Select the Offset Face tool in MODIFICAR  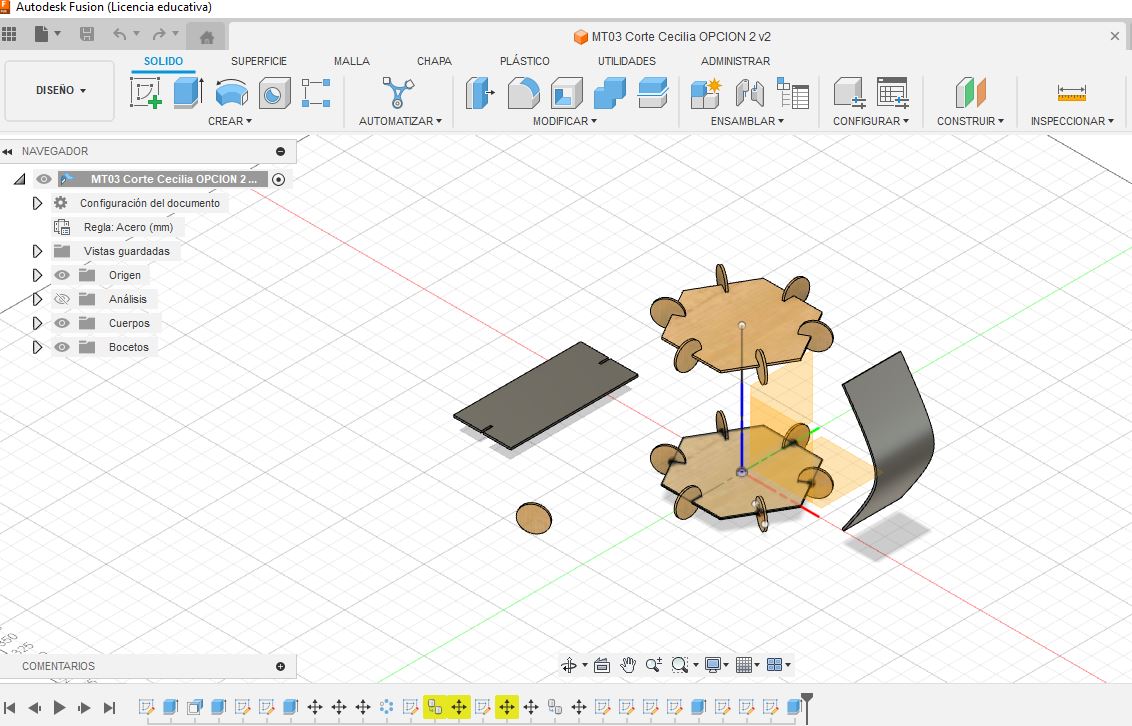click(653, 93)
